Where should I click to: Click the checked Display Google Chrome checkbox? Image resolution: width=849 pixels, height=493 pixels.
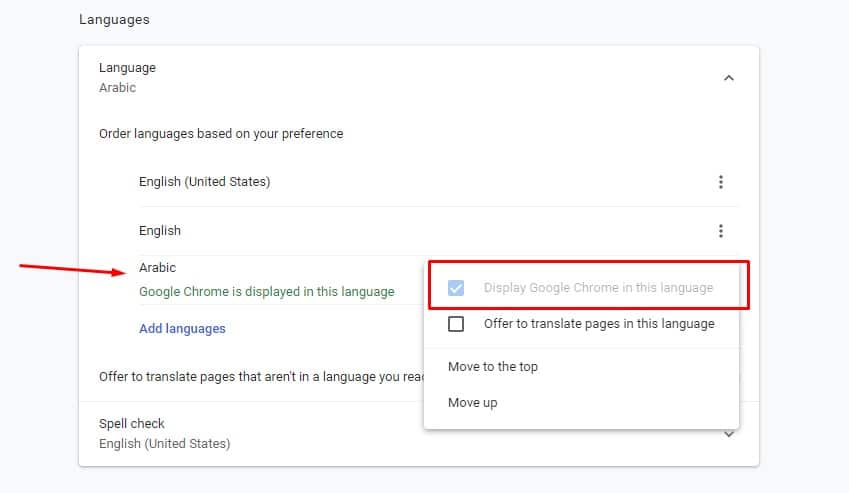click(456, 288)
